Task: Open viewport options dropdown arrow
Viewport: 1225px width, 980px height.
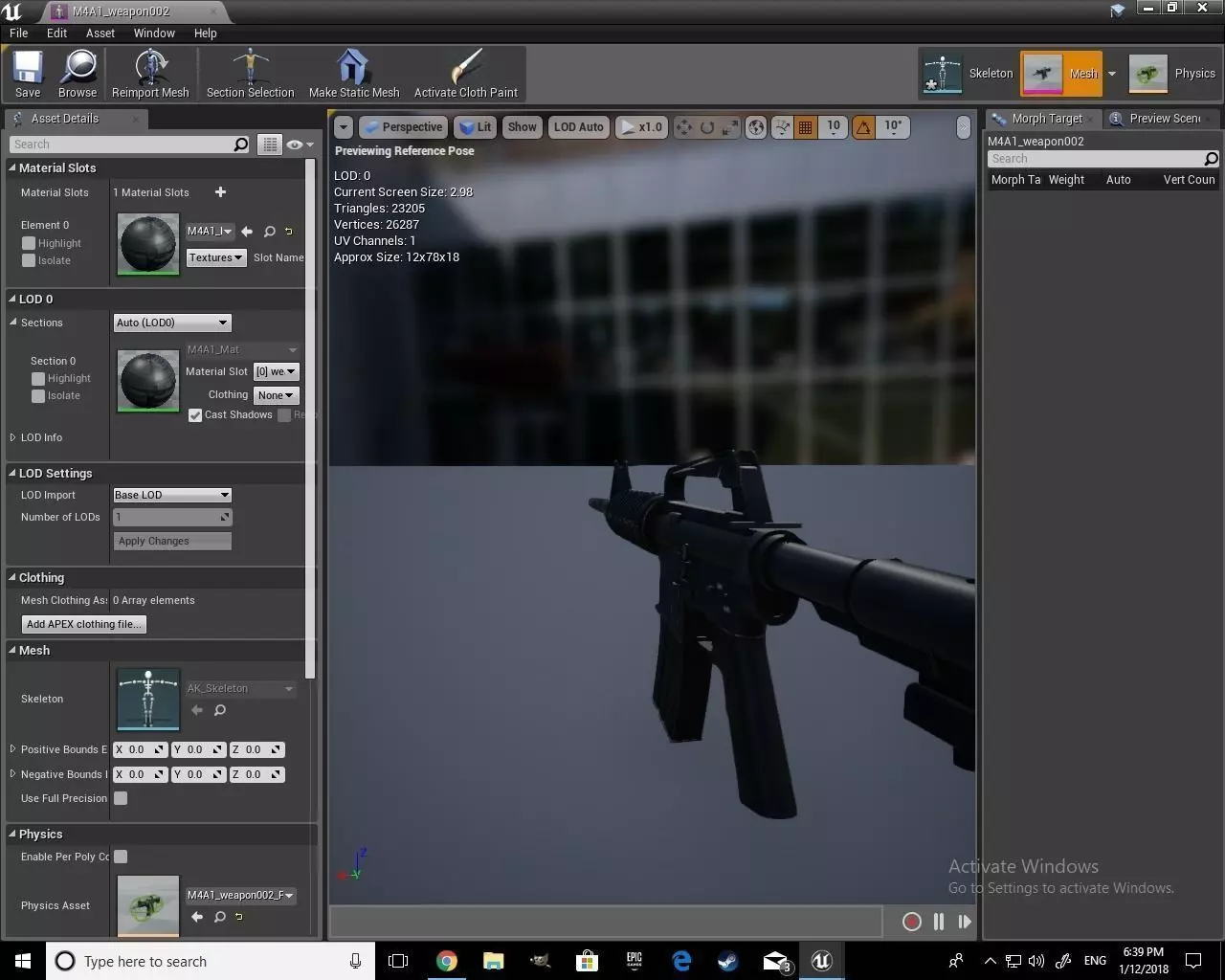Action: tap(344, 126)
